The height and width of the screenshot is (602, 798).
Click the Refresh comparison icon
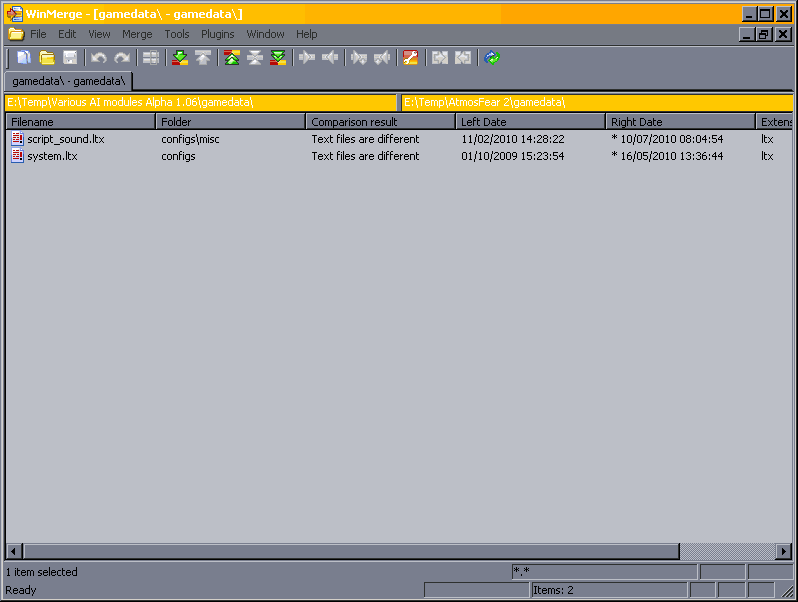[x=492, y=58]
